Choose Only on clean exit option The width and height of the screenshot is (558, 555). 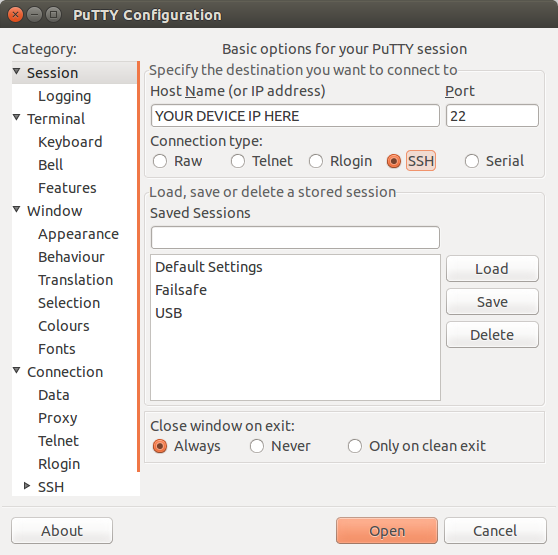[355, 446]
